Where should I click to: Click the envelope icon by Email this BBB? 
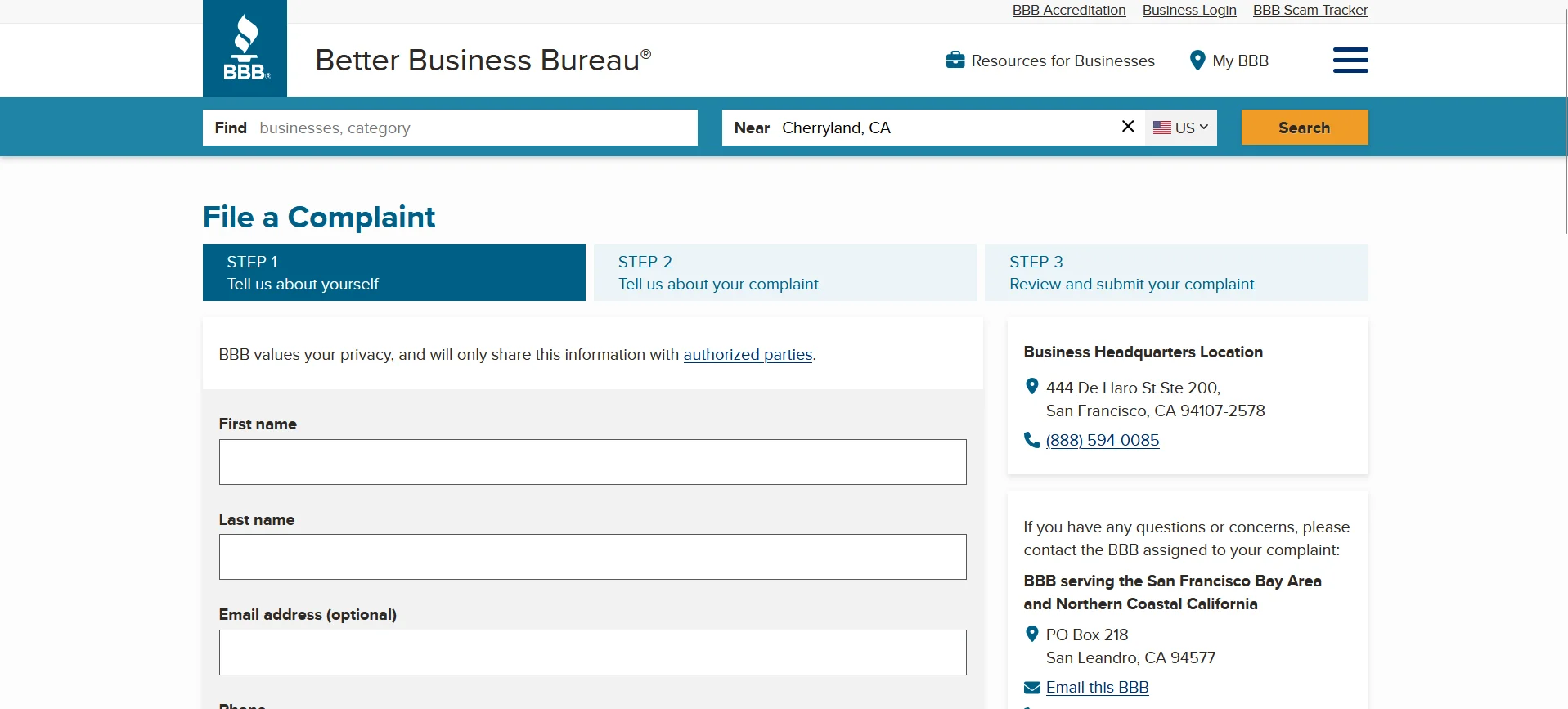coord(1031,688)
